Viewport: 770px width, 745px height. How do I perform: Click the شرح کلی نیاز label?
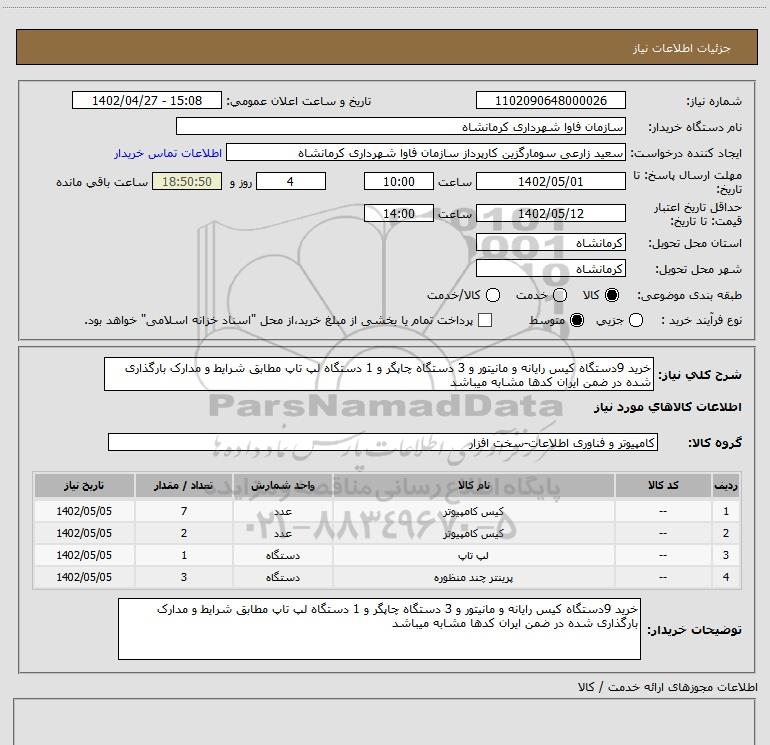(700, 375)
